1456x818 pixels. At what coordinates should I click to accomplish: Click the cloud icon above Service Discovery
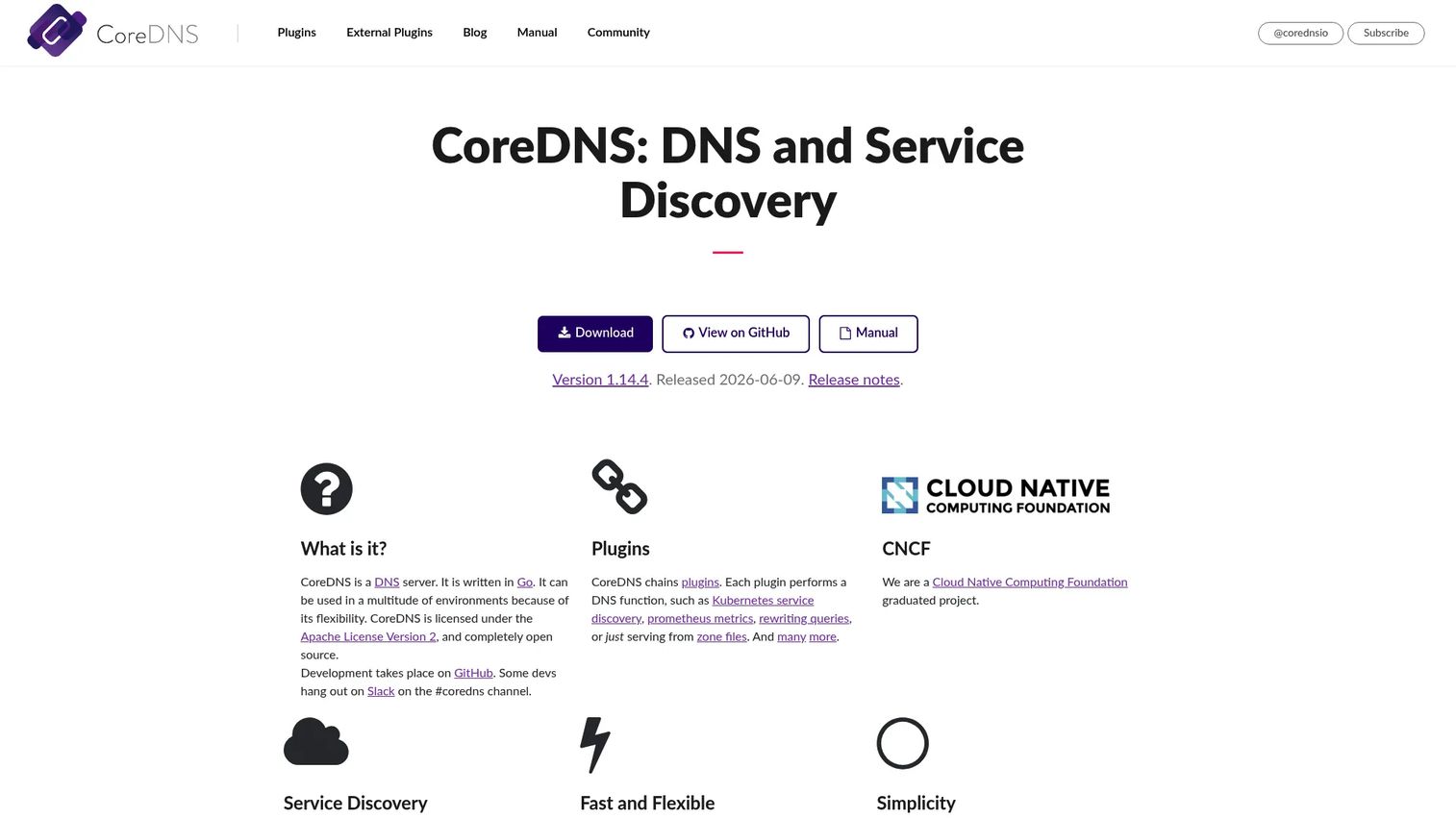(x=316, y=741)
